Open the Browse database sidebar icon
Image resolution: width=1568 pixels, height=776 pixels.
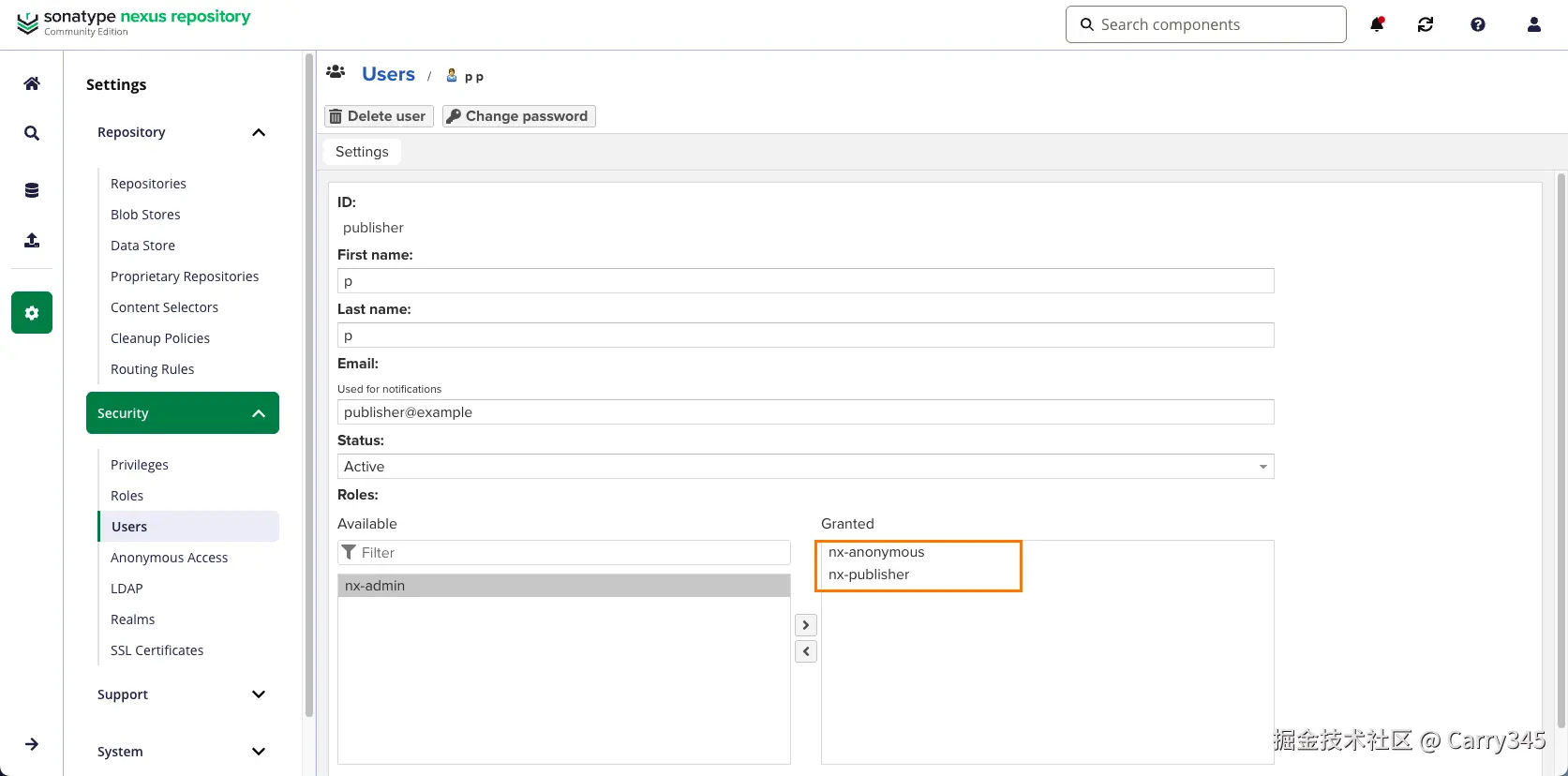click(32, 190)
